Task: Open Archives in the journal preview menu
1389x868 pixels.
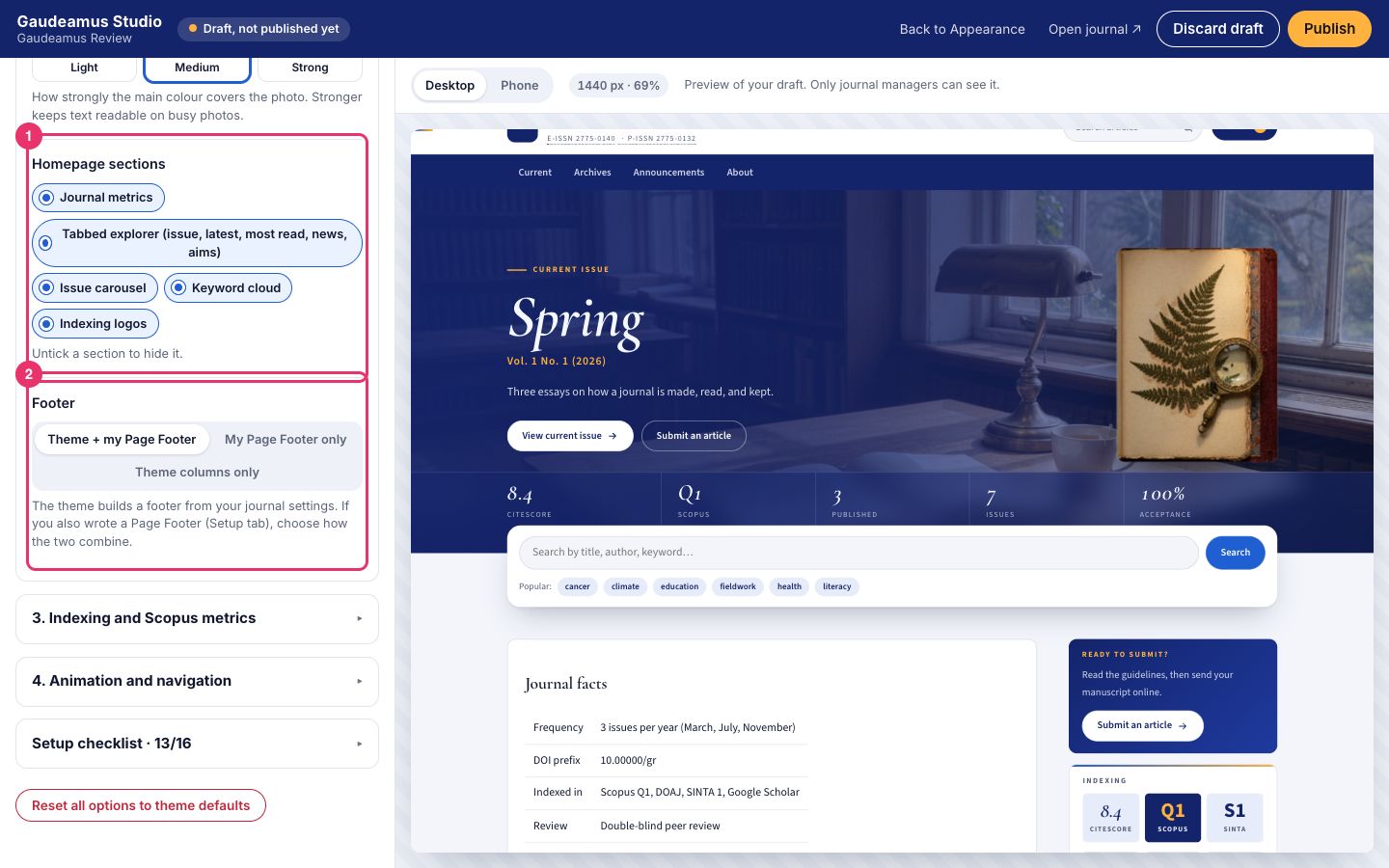Action: [592, 173]
